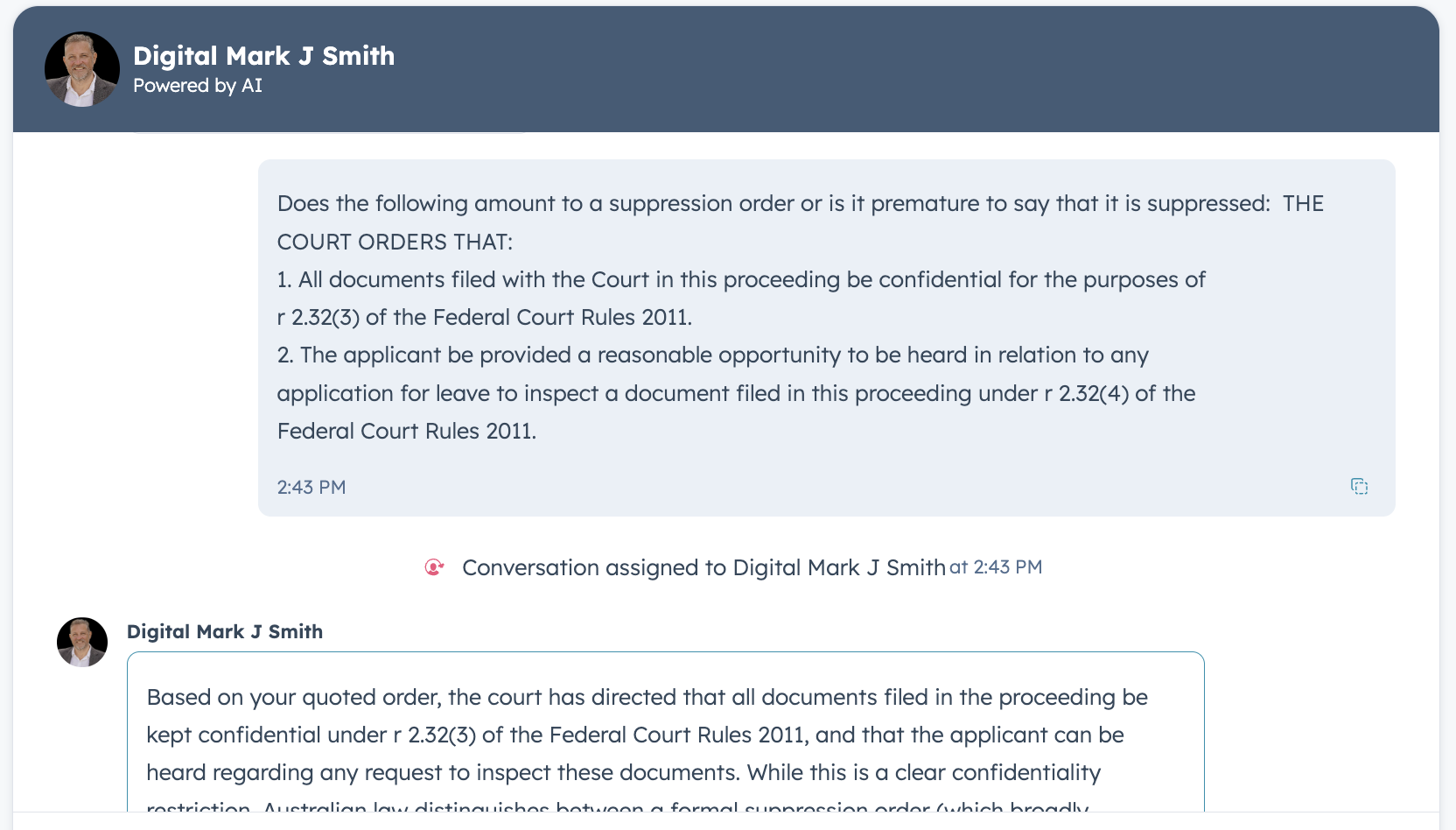Click the header title Digital Mark J Smith
The width and height of the screenshot is (1456, 830).
tap(263, 56)
